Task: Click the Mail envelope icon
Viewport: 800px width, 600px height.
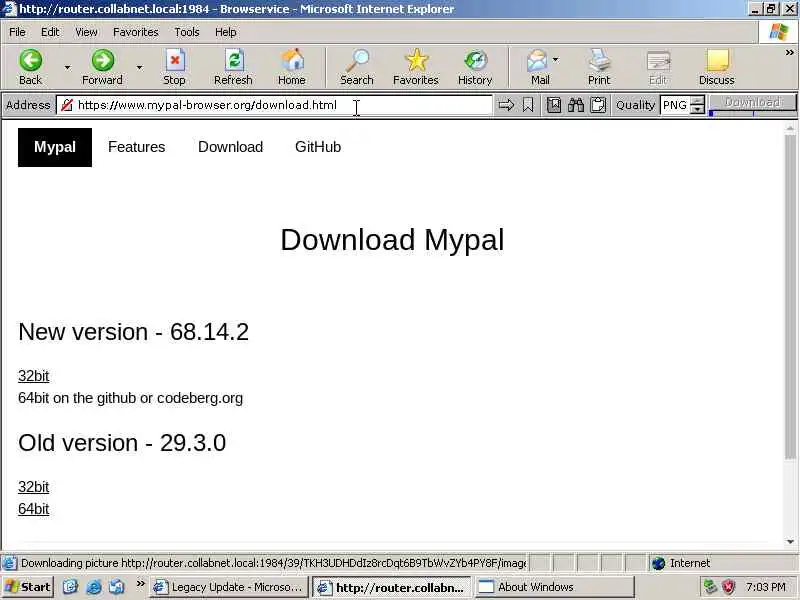Action: [x=537, y=61]
